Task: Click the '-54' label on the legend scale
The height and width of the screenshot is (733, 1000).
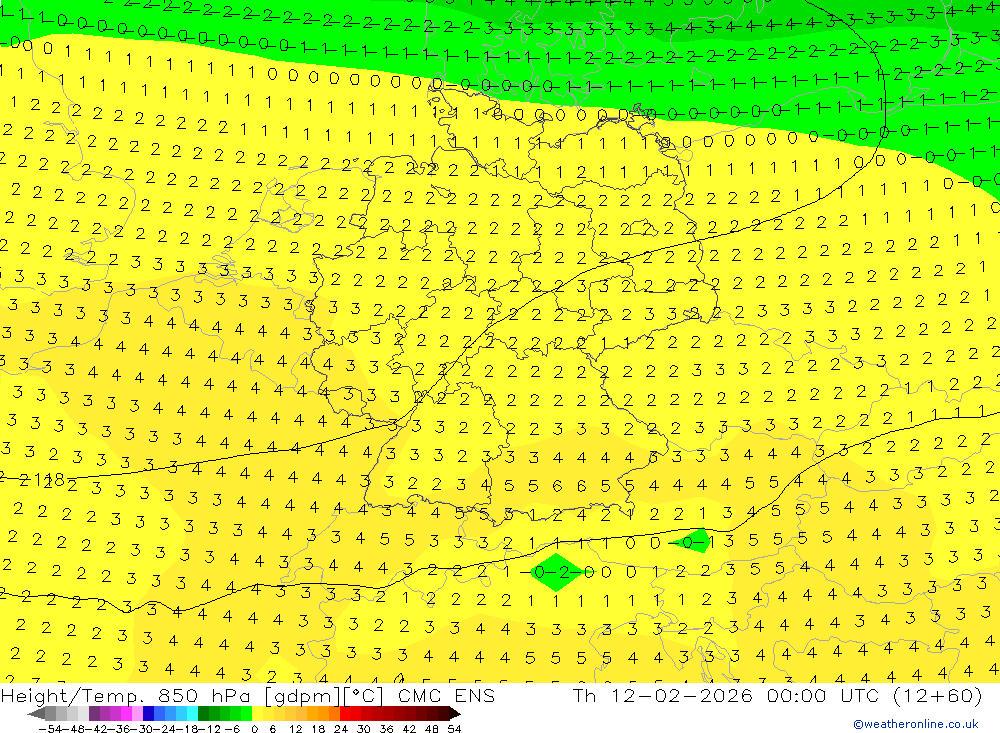Action: [50, 729]
